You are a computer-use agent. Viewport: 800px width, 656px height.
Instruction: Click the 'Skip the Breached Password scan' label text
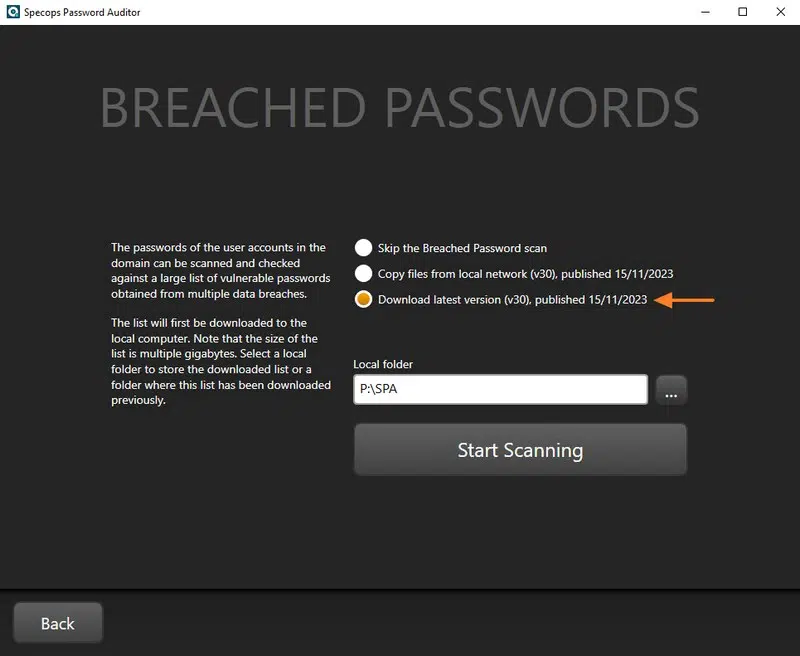coord(462,248)
